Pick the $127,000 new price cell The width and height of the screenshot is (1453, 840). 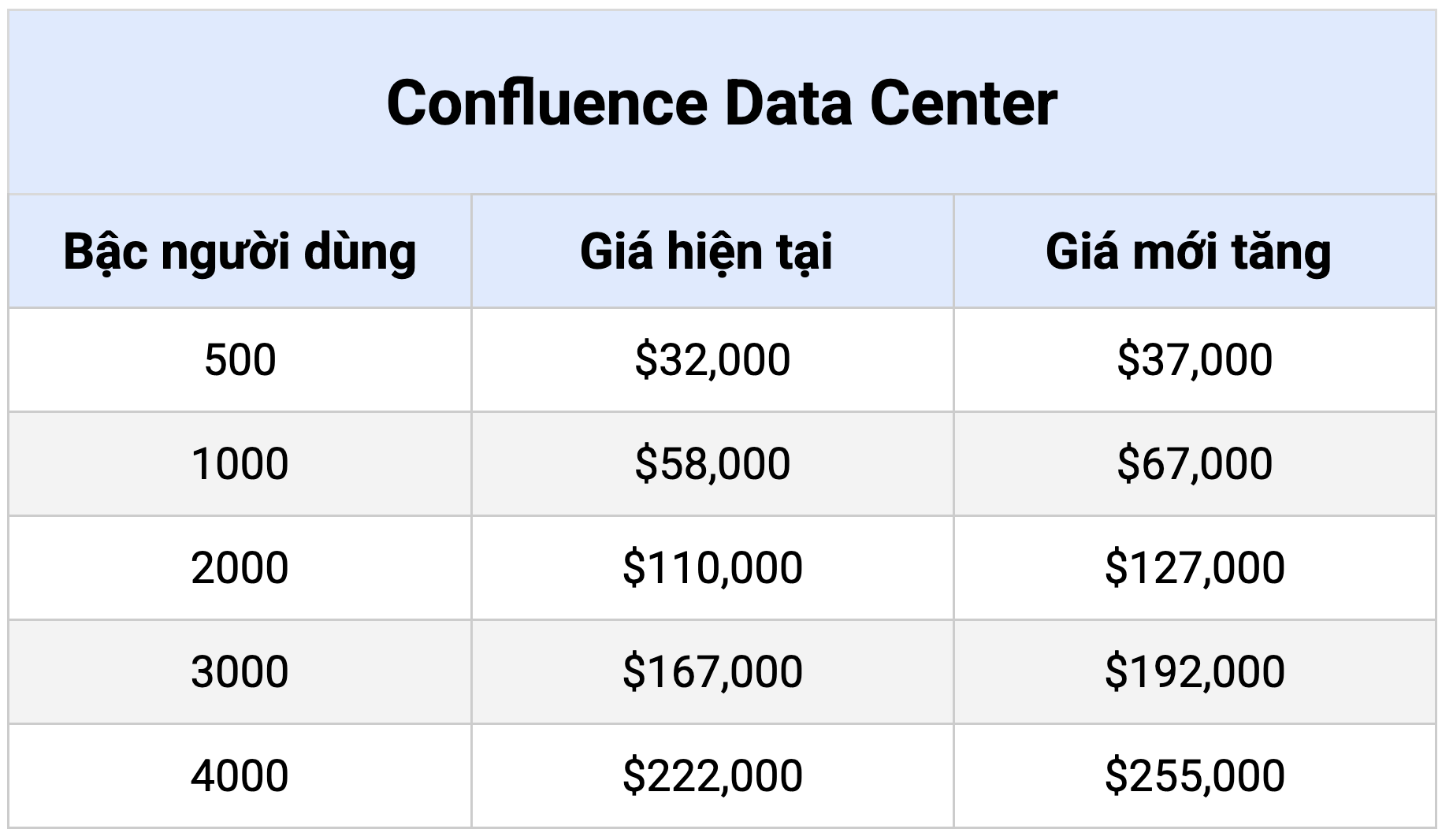[x=1195, y=568]
